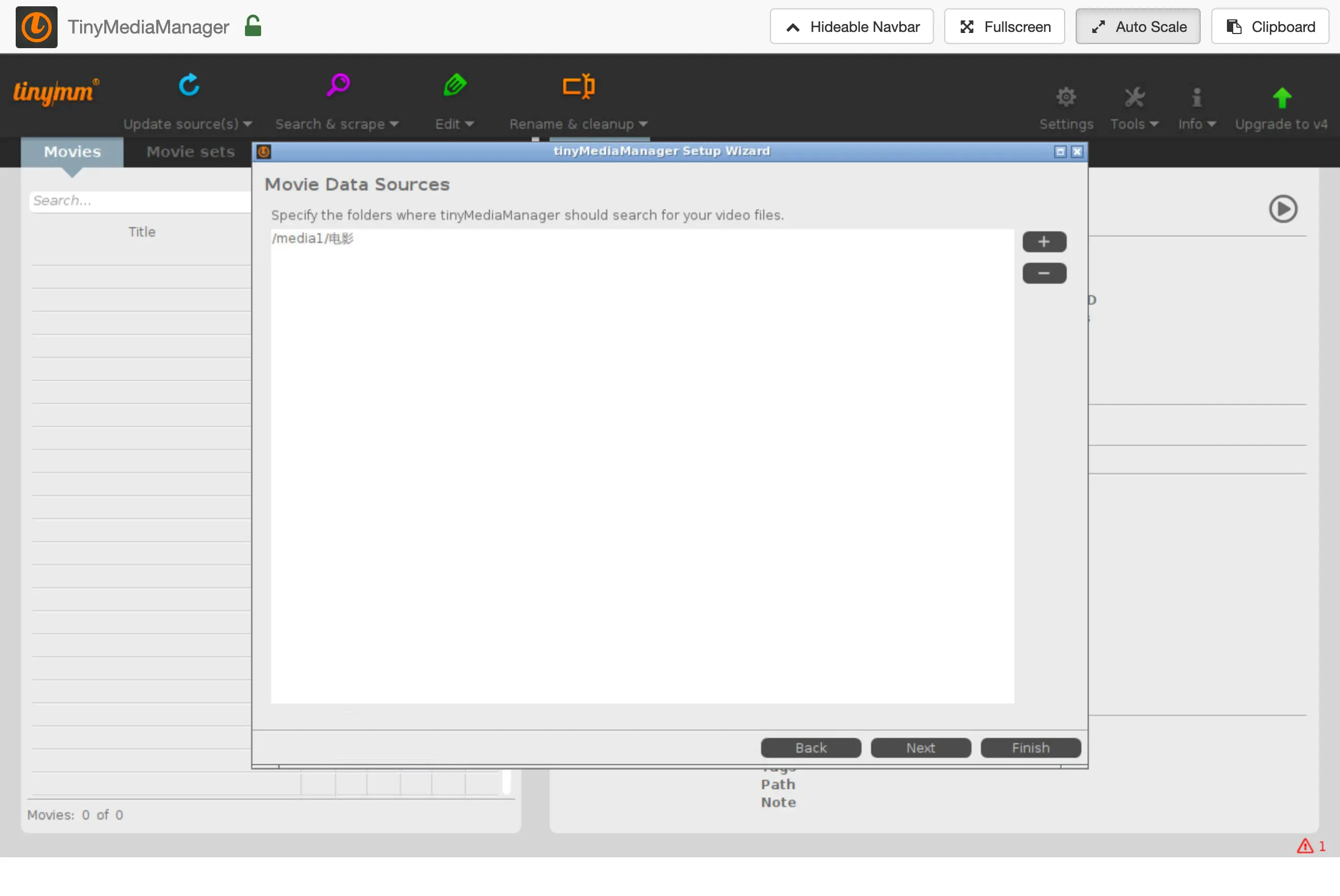
Task: Enter Fullscreen mode
Action: tap(1004, 26)
